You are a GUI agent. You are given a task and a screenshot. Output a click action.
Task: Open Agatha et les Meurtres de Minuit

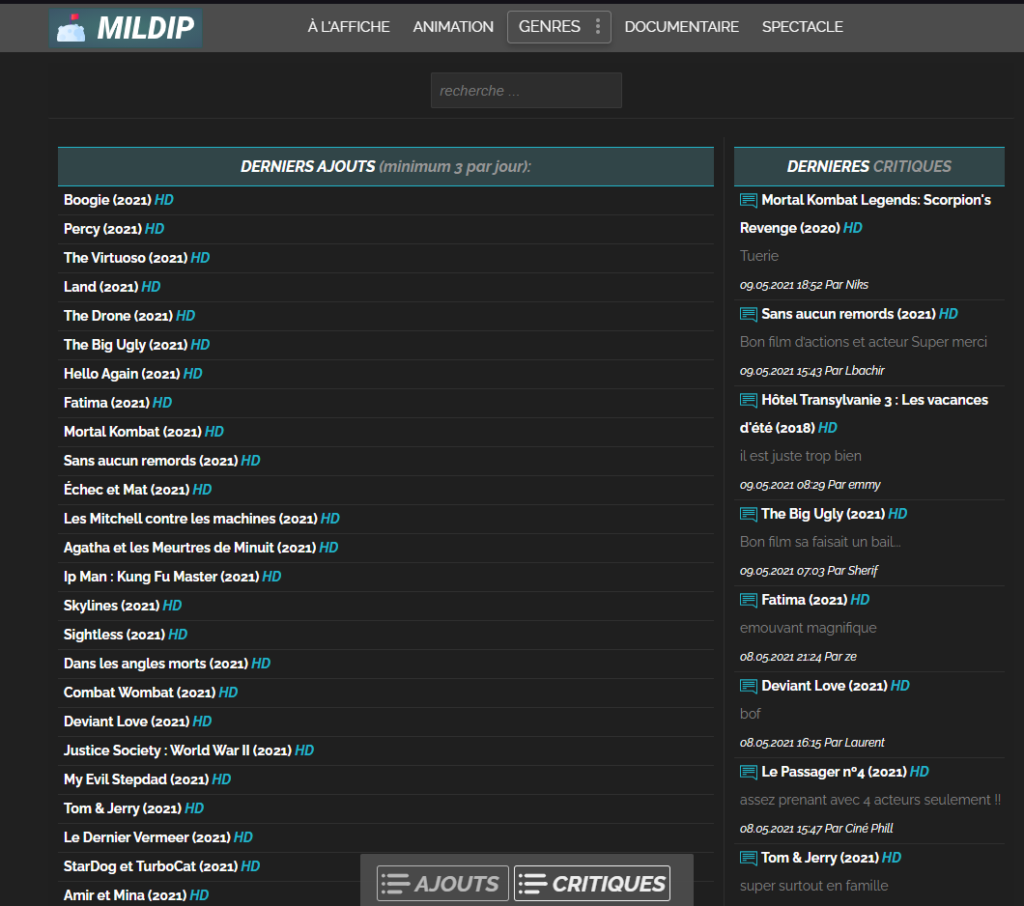(x=200, y=547)
